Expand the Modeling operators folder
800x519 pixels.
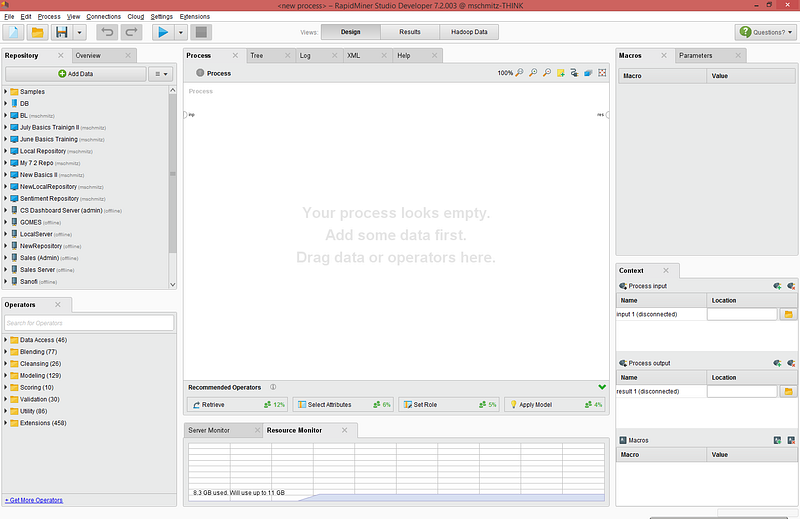[x=6, y=376]
